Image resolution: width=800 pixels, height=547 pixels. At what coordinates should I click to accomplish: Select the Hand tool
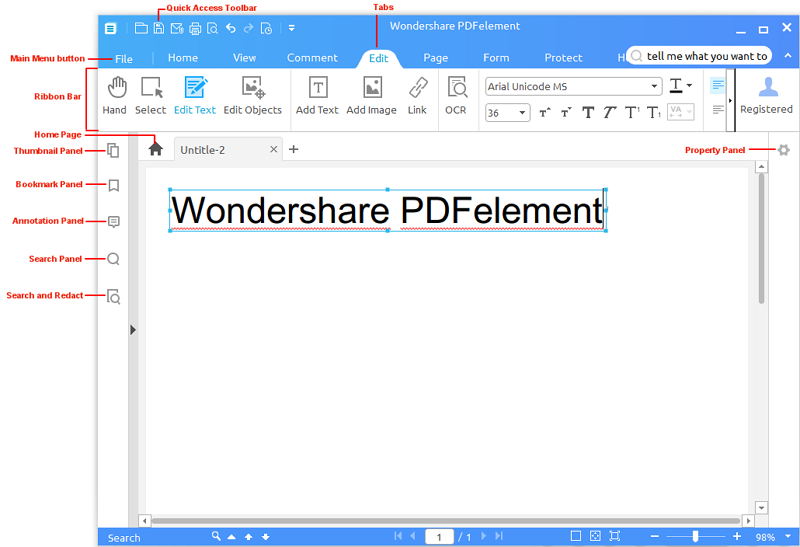(x=115, y=96)
